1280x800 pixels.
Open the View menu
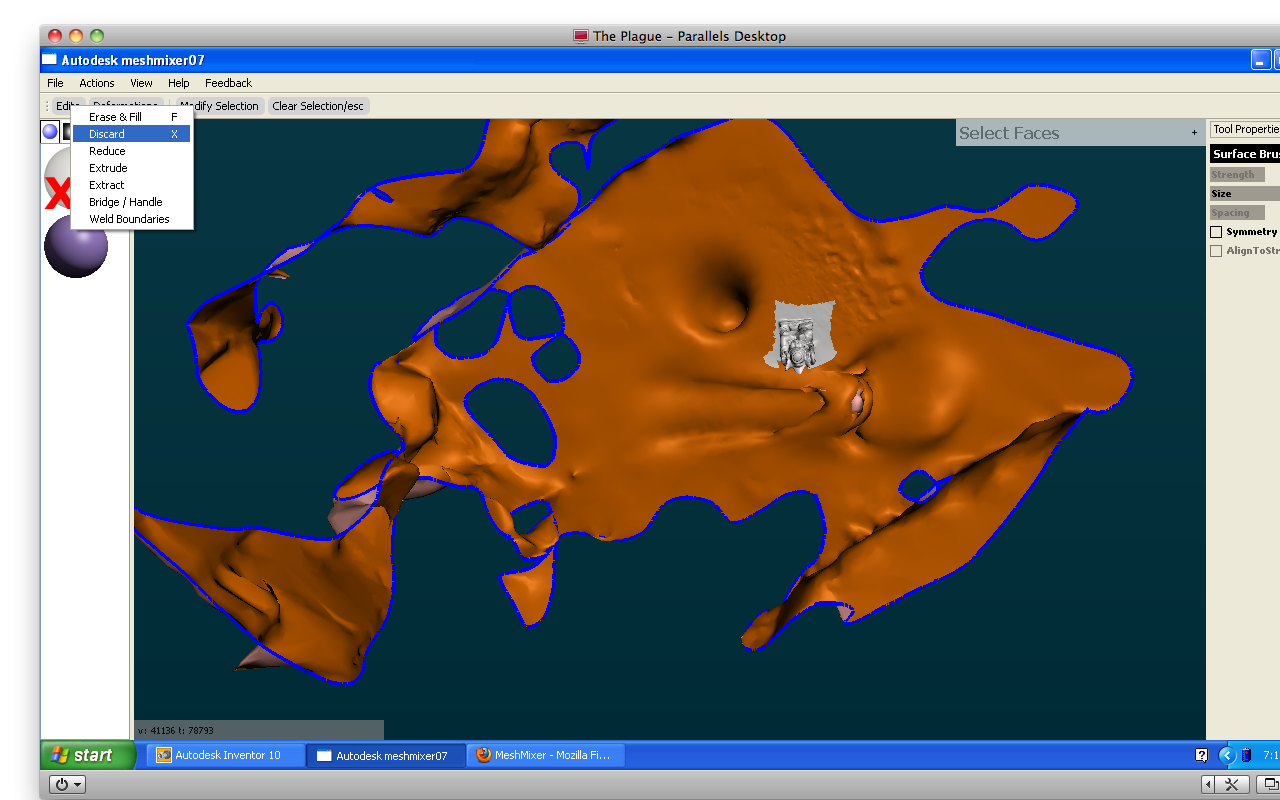pyautogui.click(x=141, y=83)
